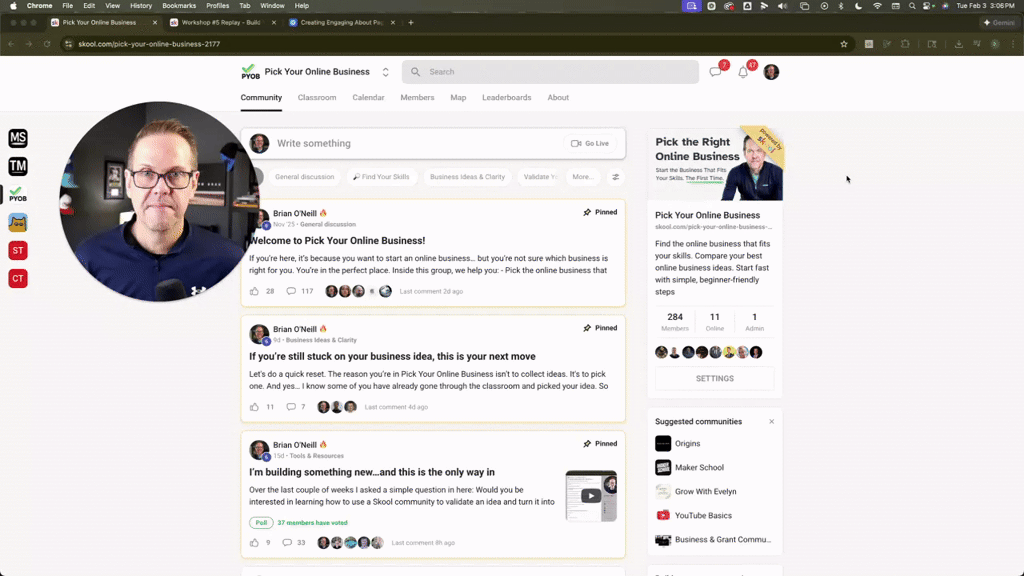Open the Apple menu
Image resolution: width=1024 pixels, height=576 pixels.
point(13,6)
